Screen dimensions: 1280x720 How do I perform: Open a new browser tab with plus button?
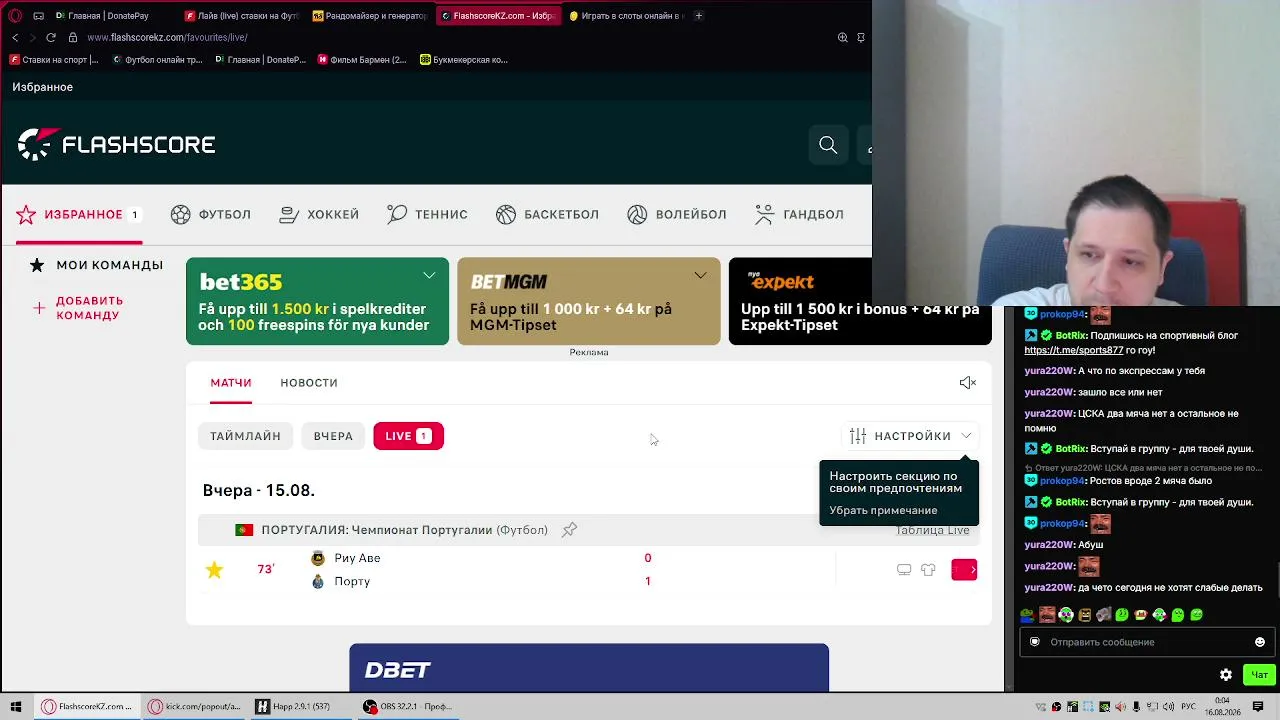699,16
